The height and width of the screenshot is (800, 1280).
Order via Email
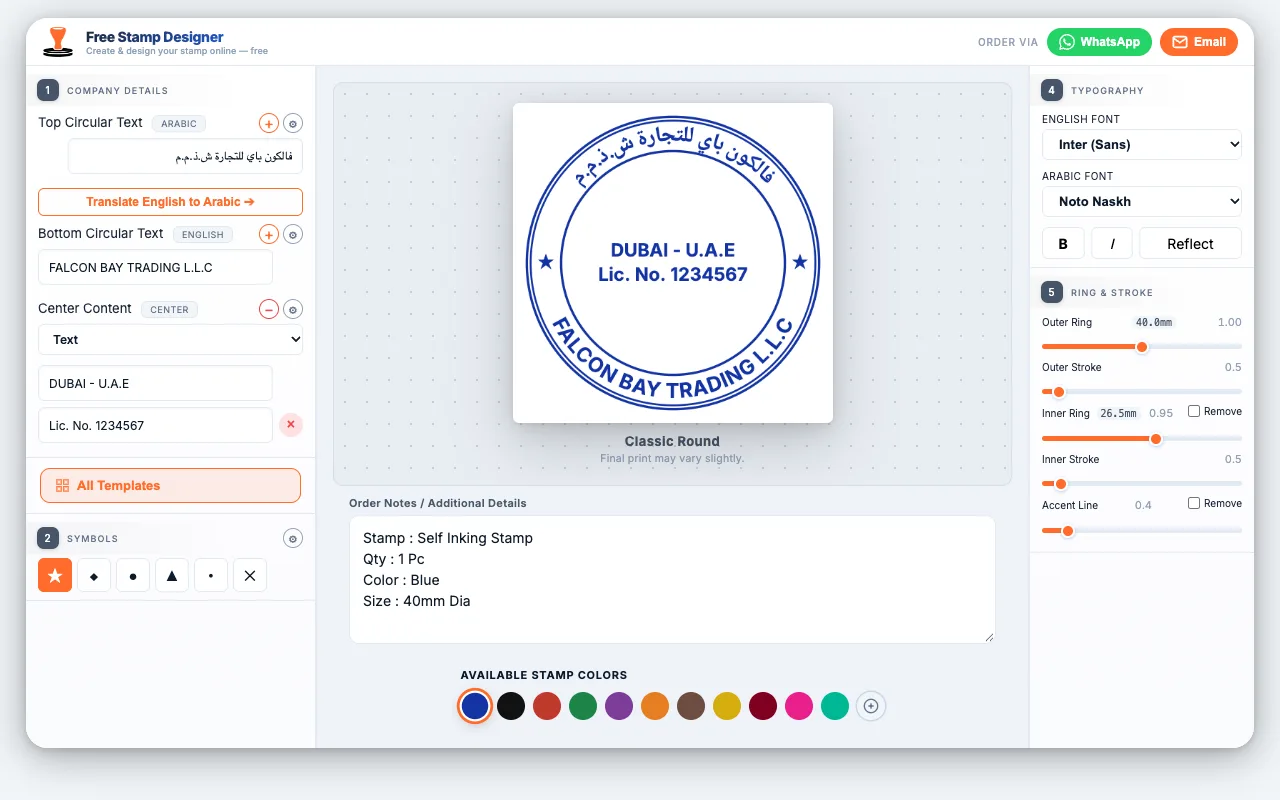pos(1199,42)
